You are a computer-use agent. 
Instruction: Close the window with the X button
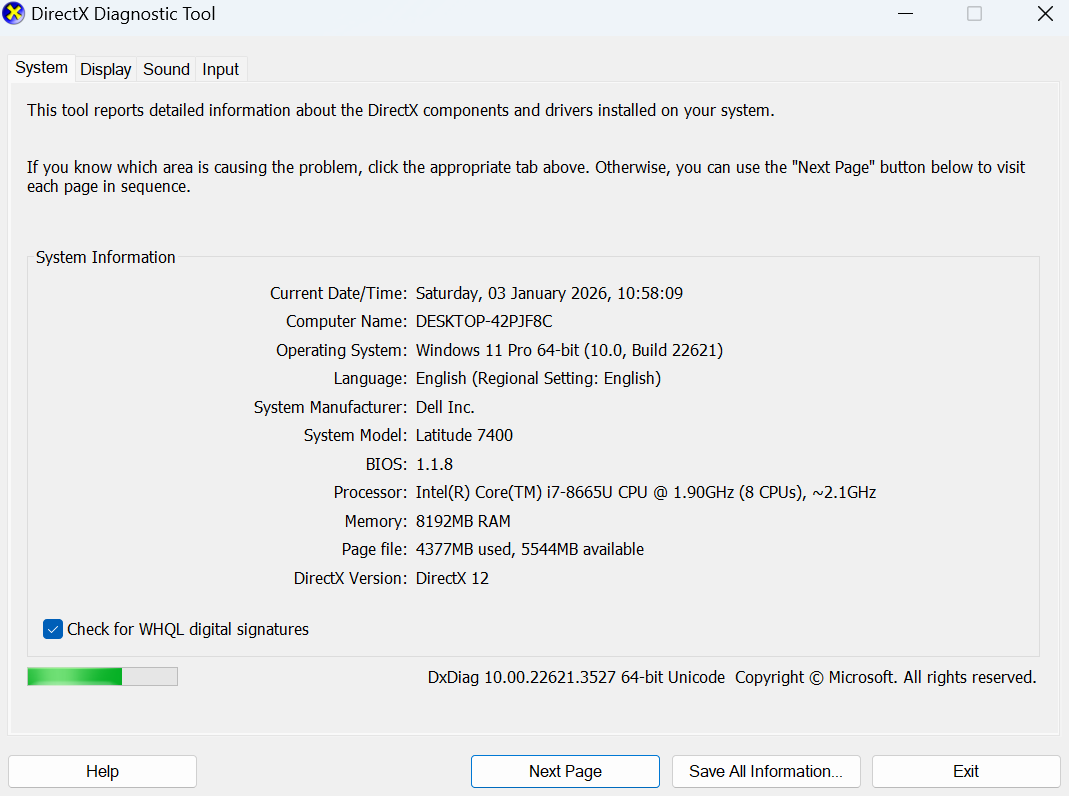click(x=1045, y=14)
